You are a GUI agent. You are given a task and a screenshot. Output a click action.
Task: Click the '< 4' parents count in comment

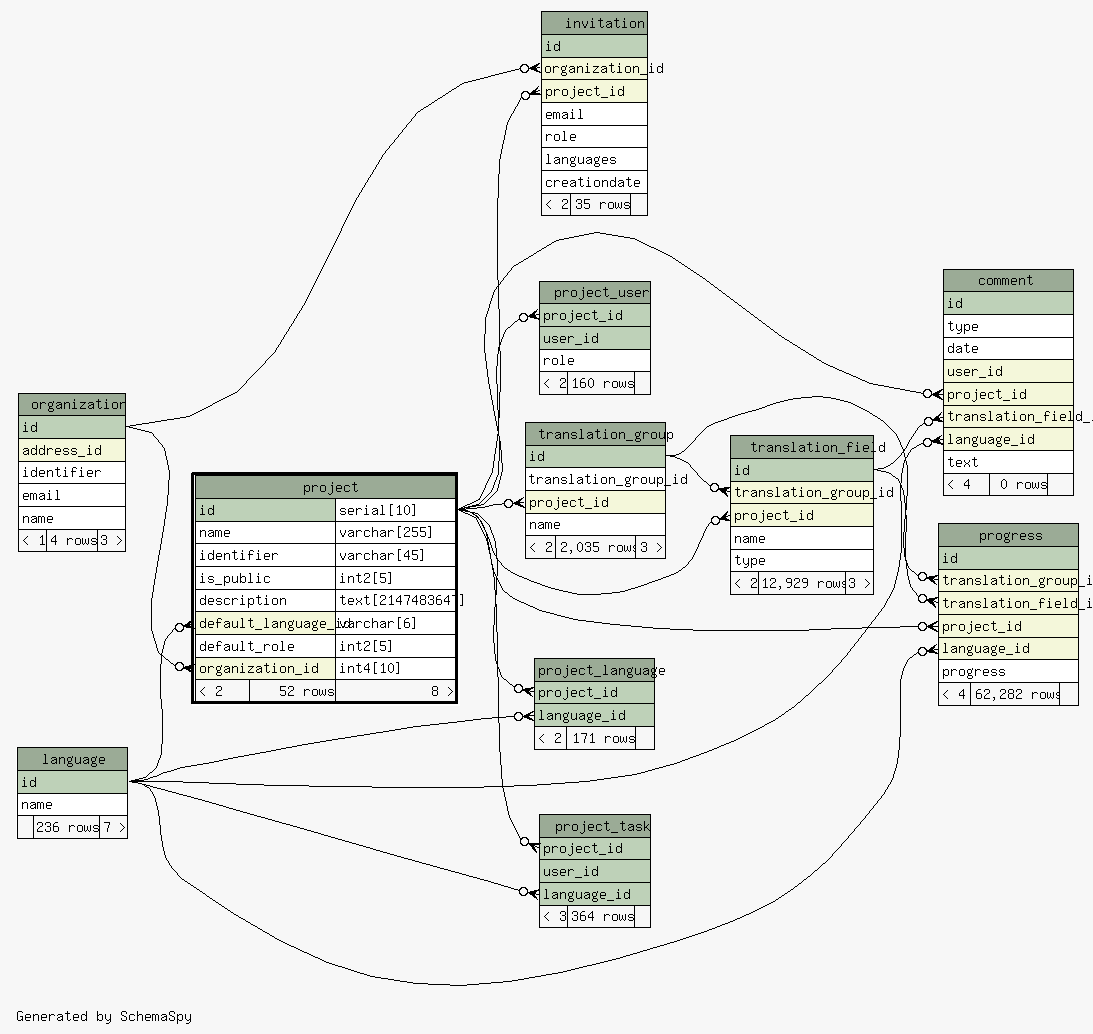(x=959, y=484)
